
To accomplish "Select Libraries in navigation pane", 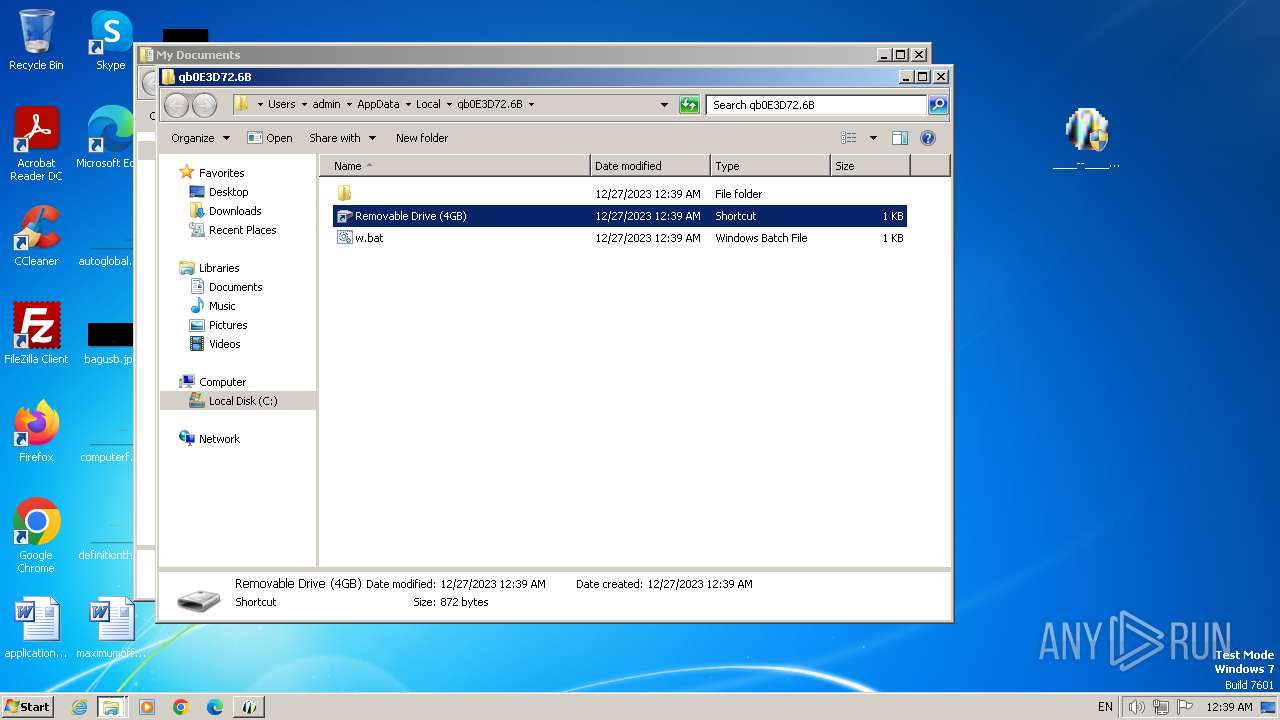I will tap(218, 268).
